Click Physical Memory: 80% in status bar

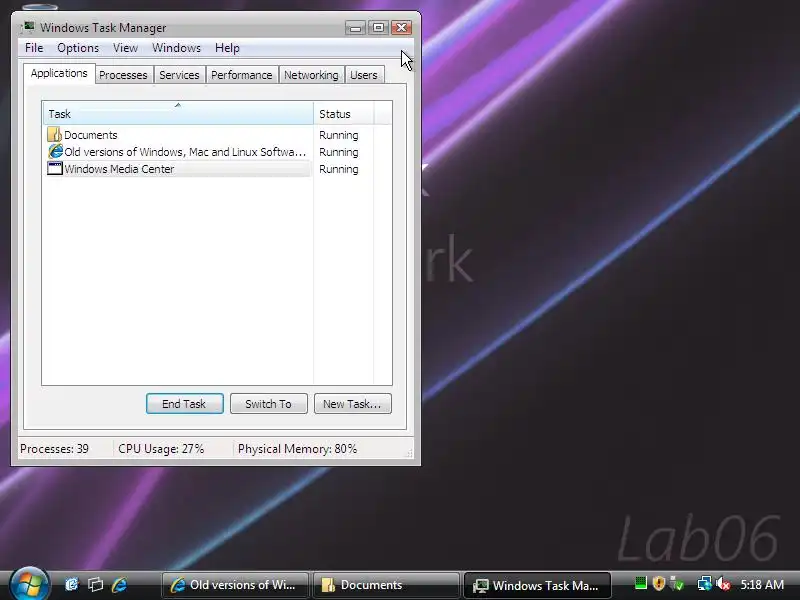coord(297,449)
